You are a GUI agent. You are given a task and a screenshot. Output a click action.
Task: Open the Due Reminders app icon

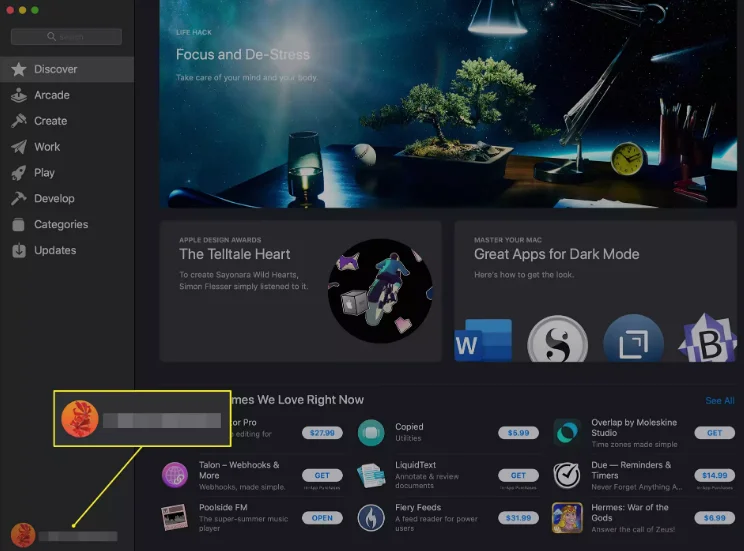[x=567, y=475]
